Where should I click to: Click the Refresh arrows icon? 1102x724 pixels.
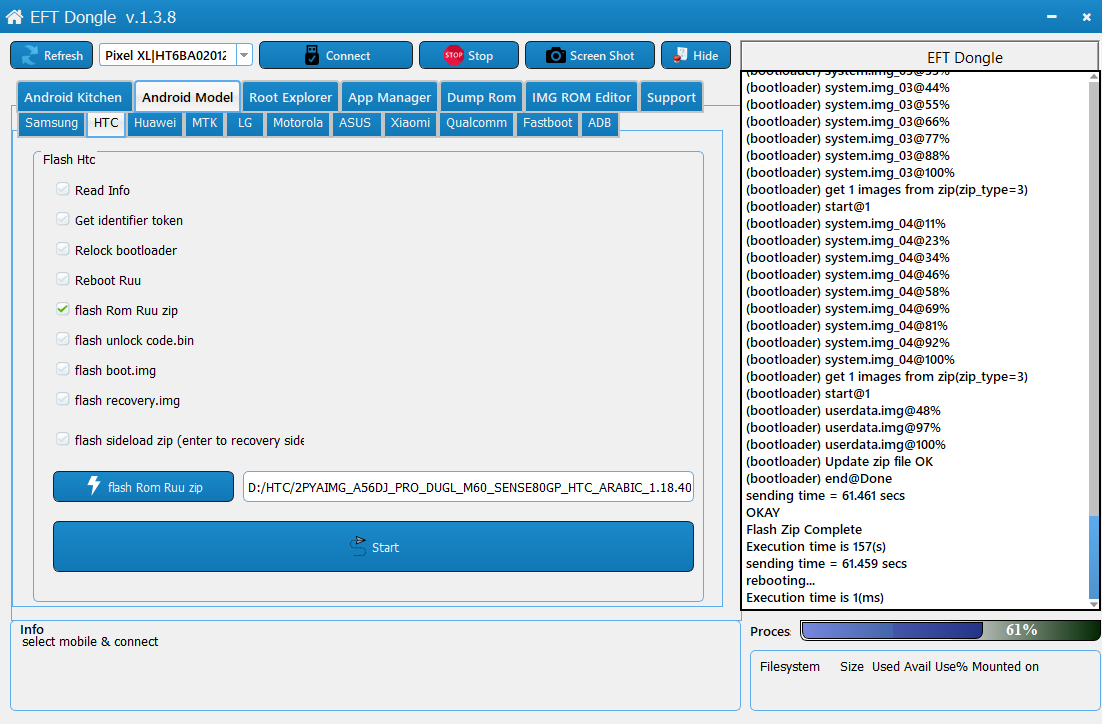coord(30,56)
